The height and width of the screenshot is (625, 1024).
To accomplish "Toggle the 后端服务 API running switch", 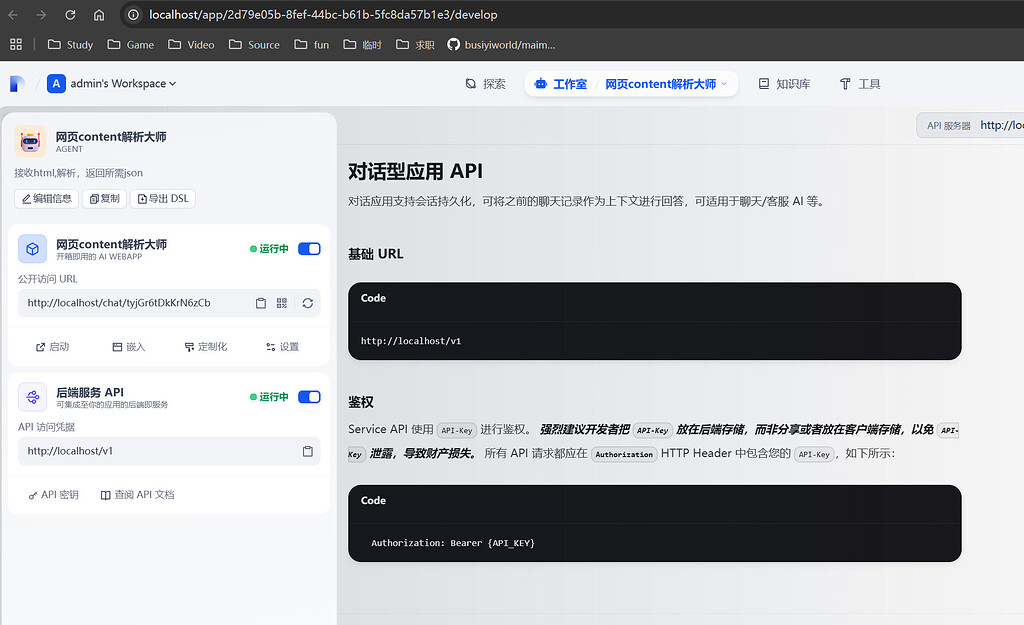I will [309, 397].
